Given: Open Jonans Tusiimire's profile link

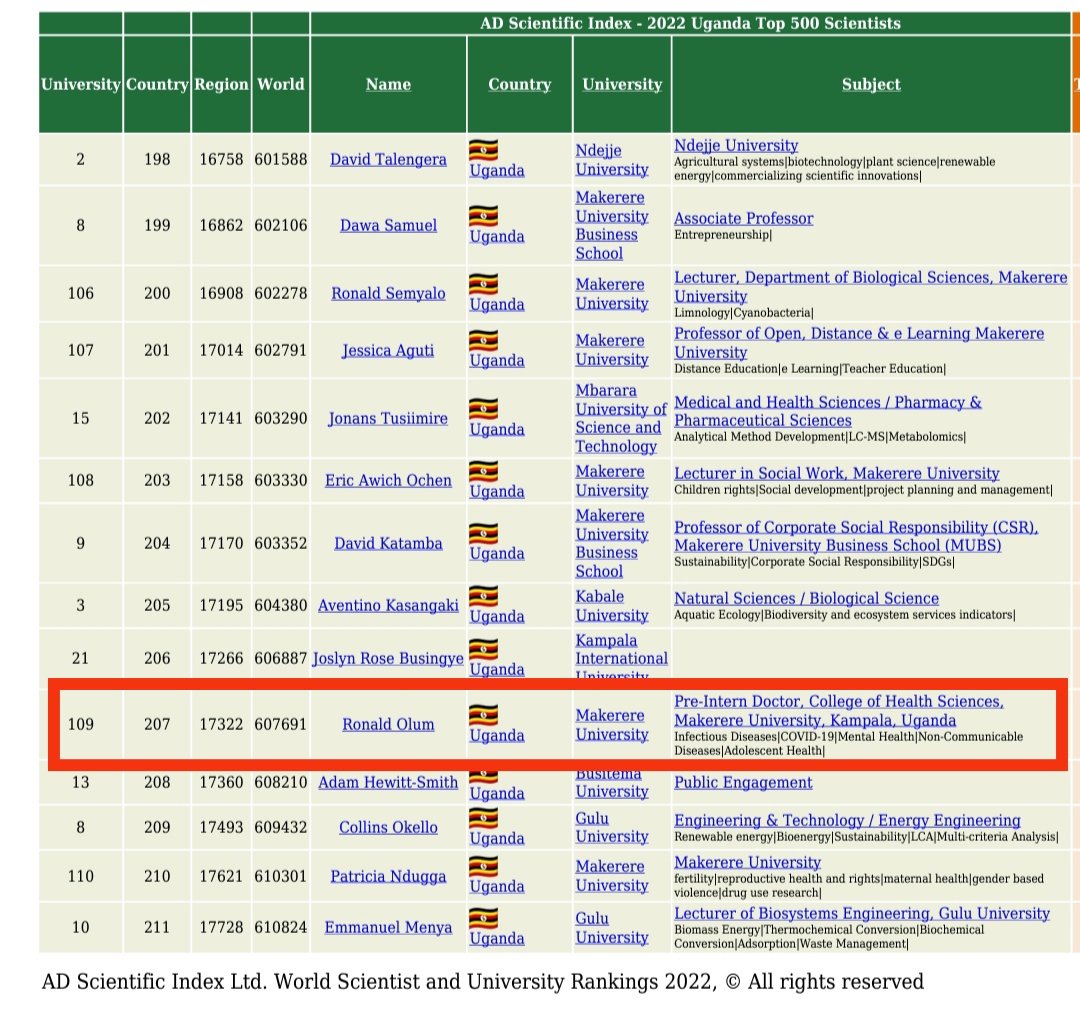Looking at the screenshot, I should coord(388,418).
